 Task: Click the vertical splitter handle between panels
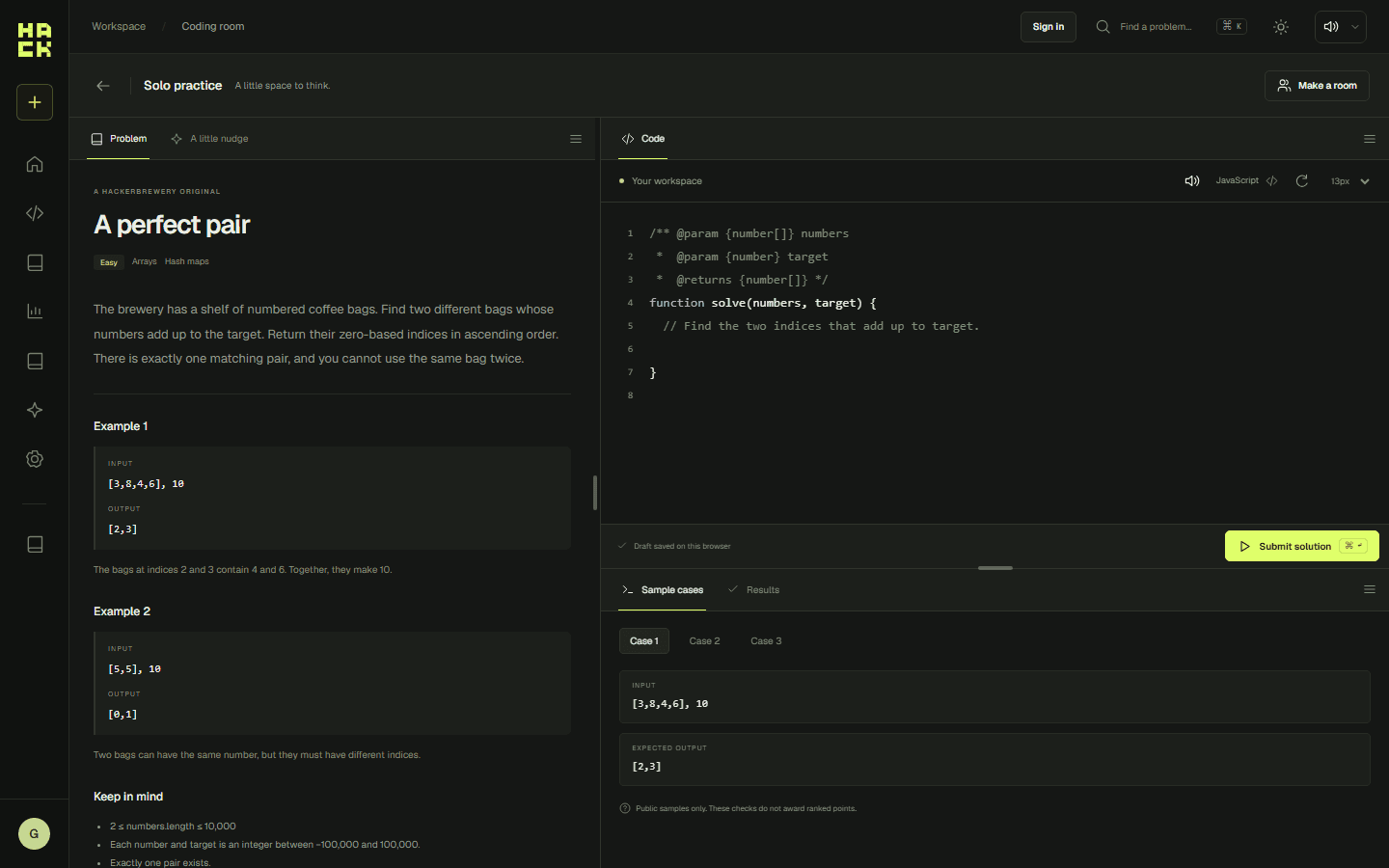pyautogui.click(x=595, y=493)
